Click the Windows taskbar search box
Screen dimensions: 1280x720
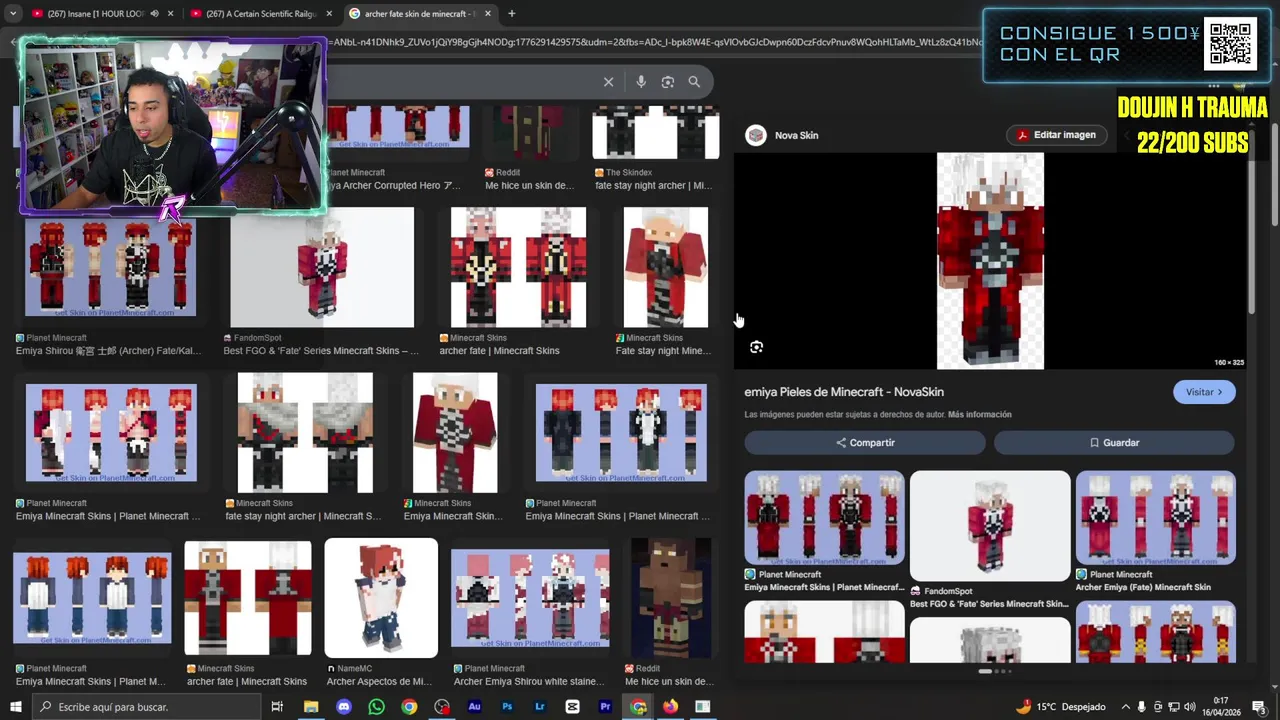(x=148, y=707)
